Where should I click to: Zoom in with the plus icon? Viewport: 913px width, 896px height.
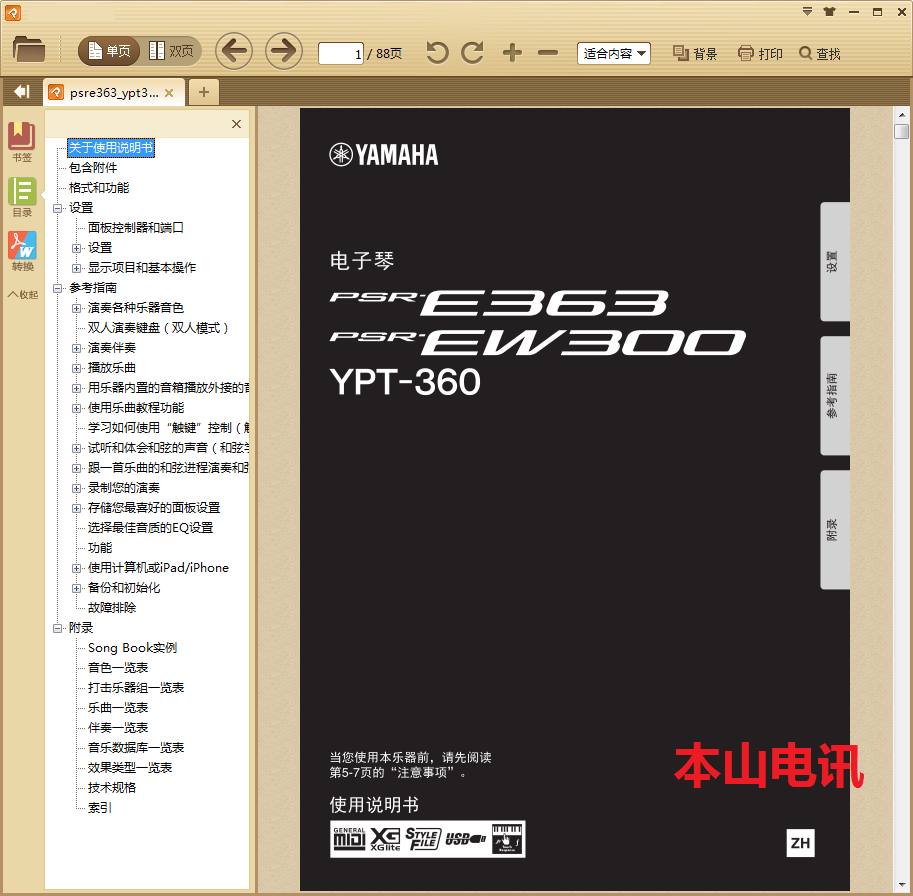(x=512, y=53)
